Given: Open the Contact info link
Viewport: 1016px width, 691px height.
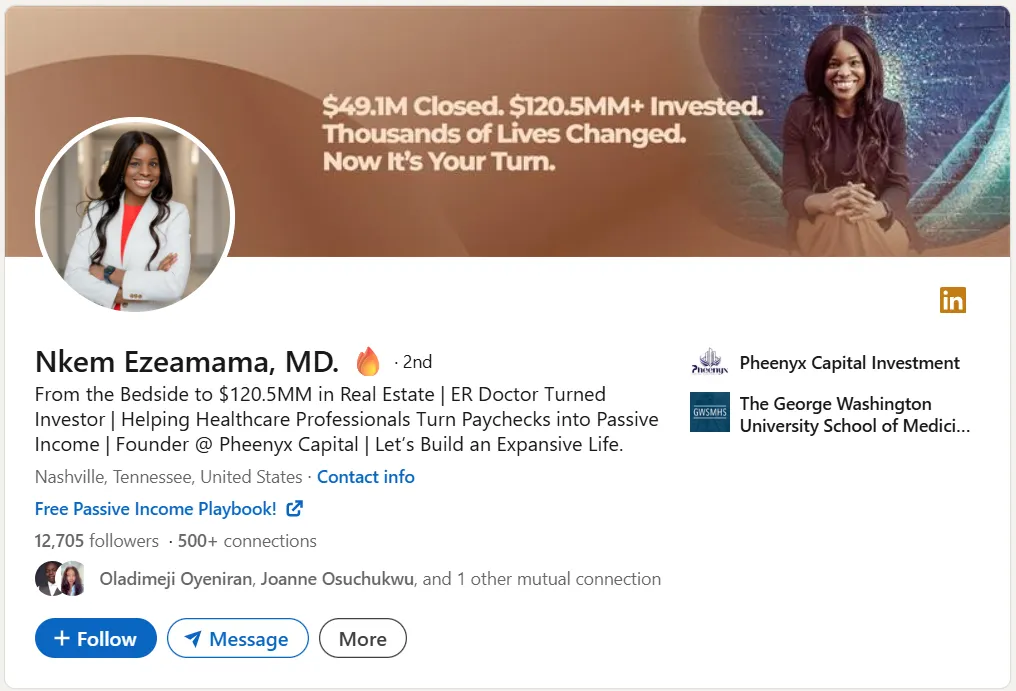Looking at the screenshot, I should tap(366, 477).
